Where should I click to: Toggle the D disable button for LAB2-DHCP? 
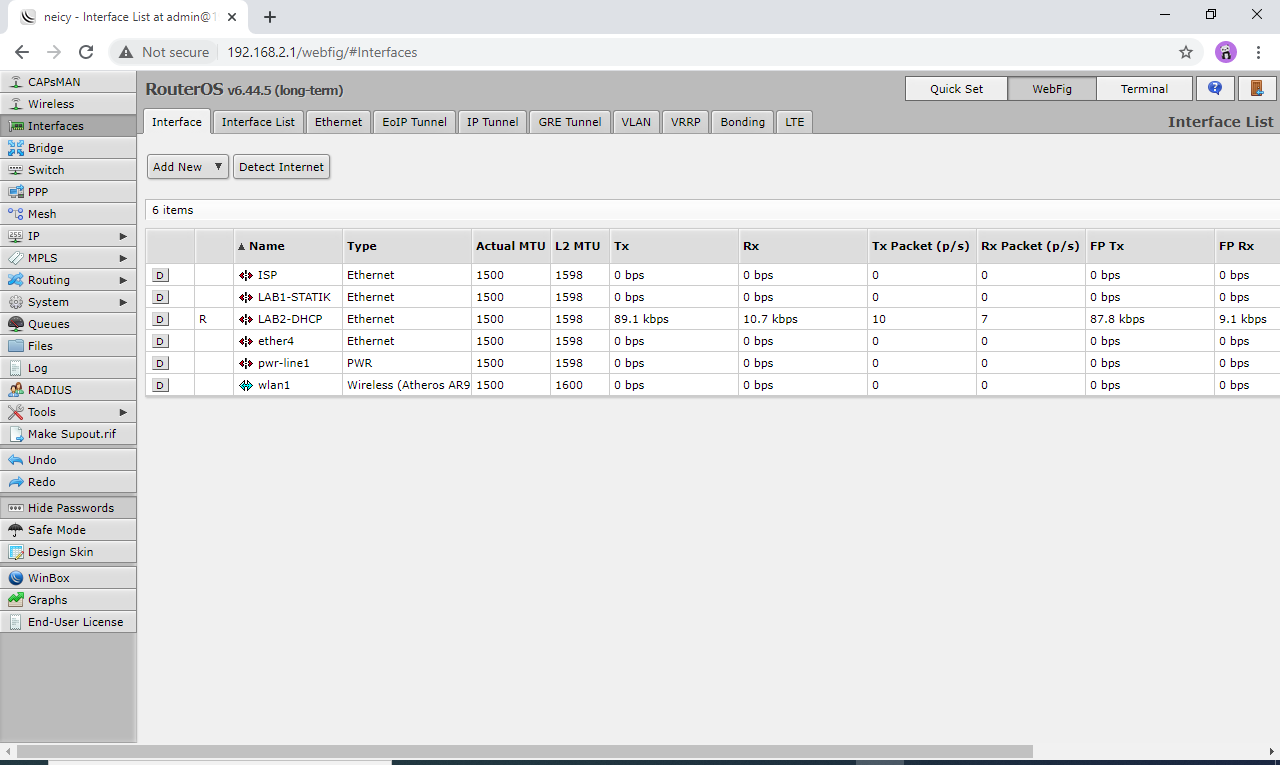click(x=160, y=319)
